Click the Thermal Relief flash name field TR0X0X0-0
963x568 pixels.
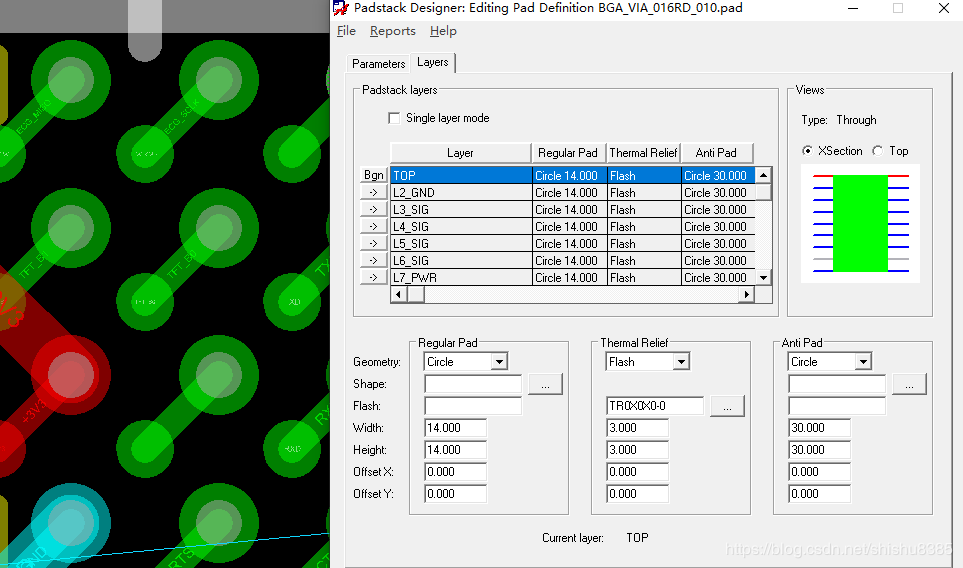655,406
